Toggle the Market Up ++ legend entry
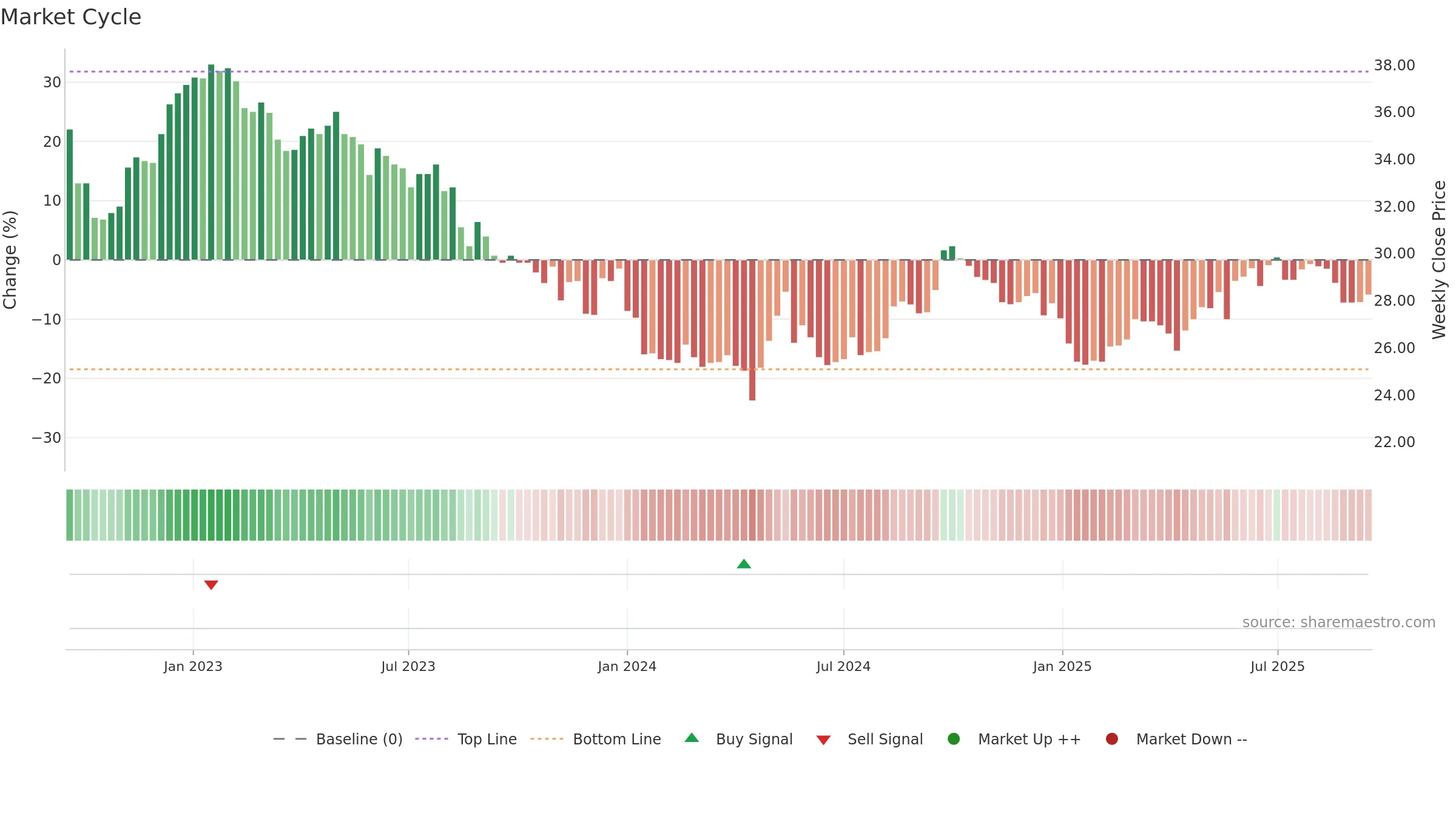Screen dimensions: 1456x819 coord(1014,739)
